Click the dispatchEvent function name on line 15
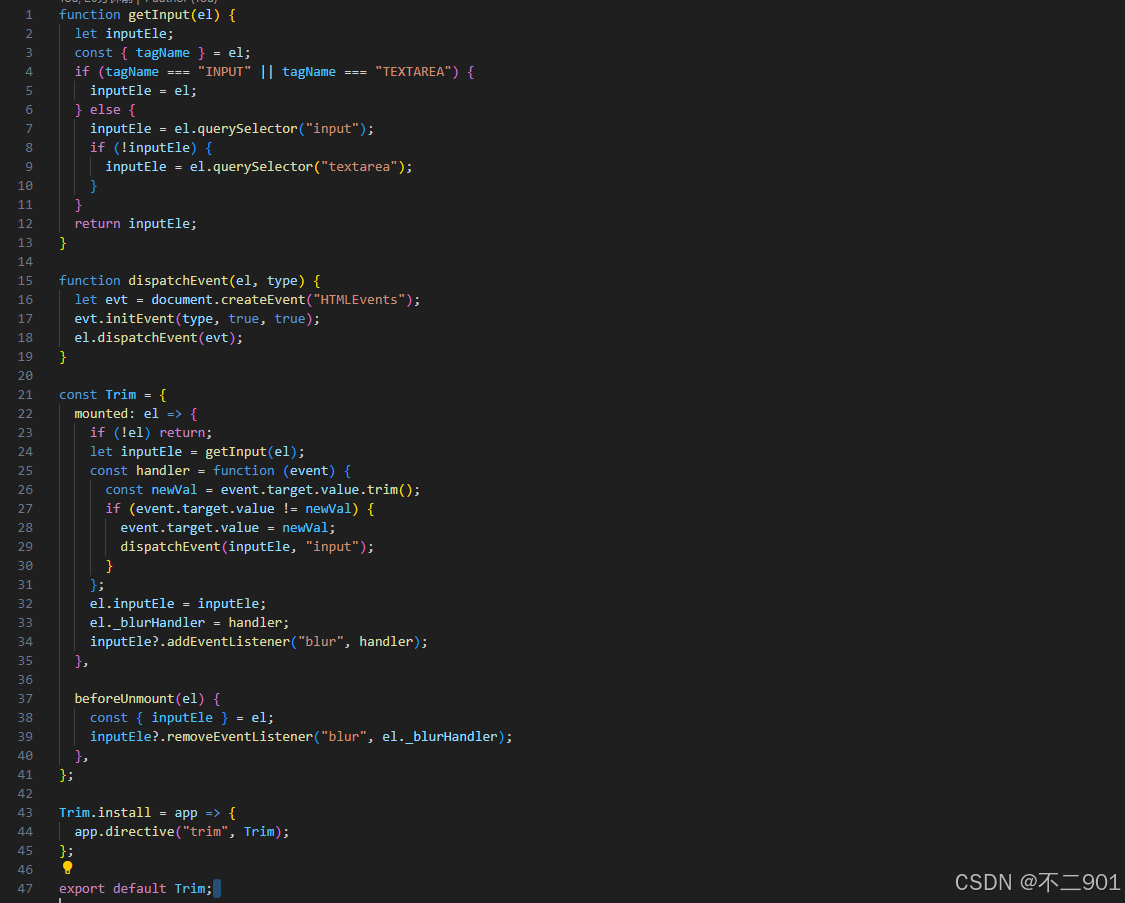Image resolution: width=1125 pixels, height=903 pixels. pyautogui.click(x=177, y=280)
